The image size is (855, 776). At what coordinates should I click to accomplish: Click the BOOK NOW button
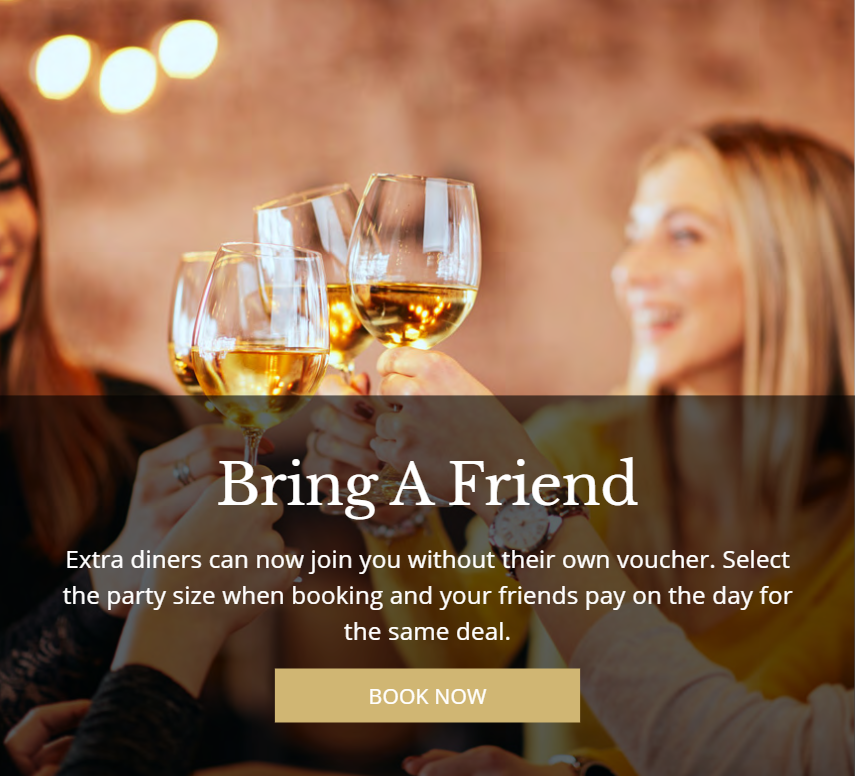(x=427, y=695)
